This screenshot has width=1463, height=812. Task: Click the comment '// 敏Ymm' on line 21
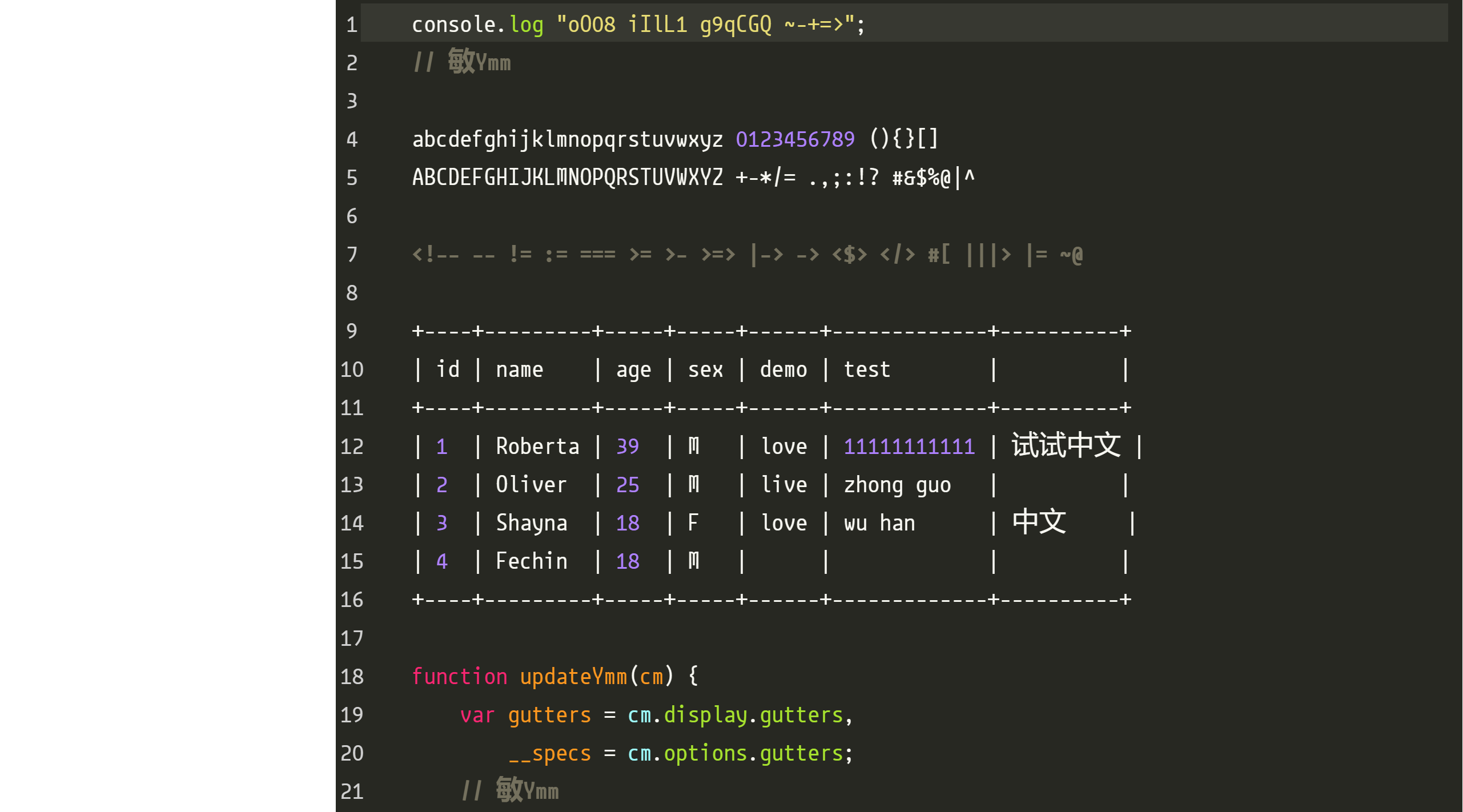pos(510,790)
